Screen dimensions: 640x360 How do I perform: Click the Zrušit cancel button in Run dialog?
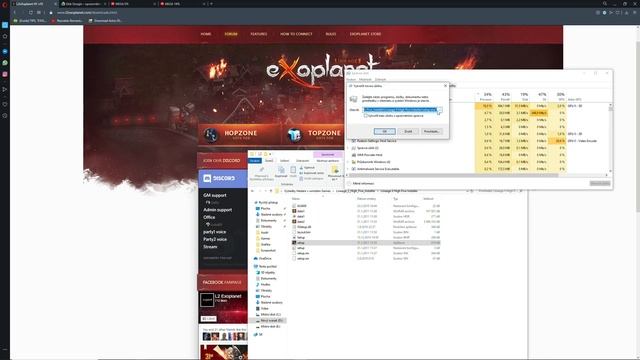[408, 131]
